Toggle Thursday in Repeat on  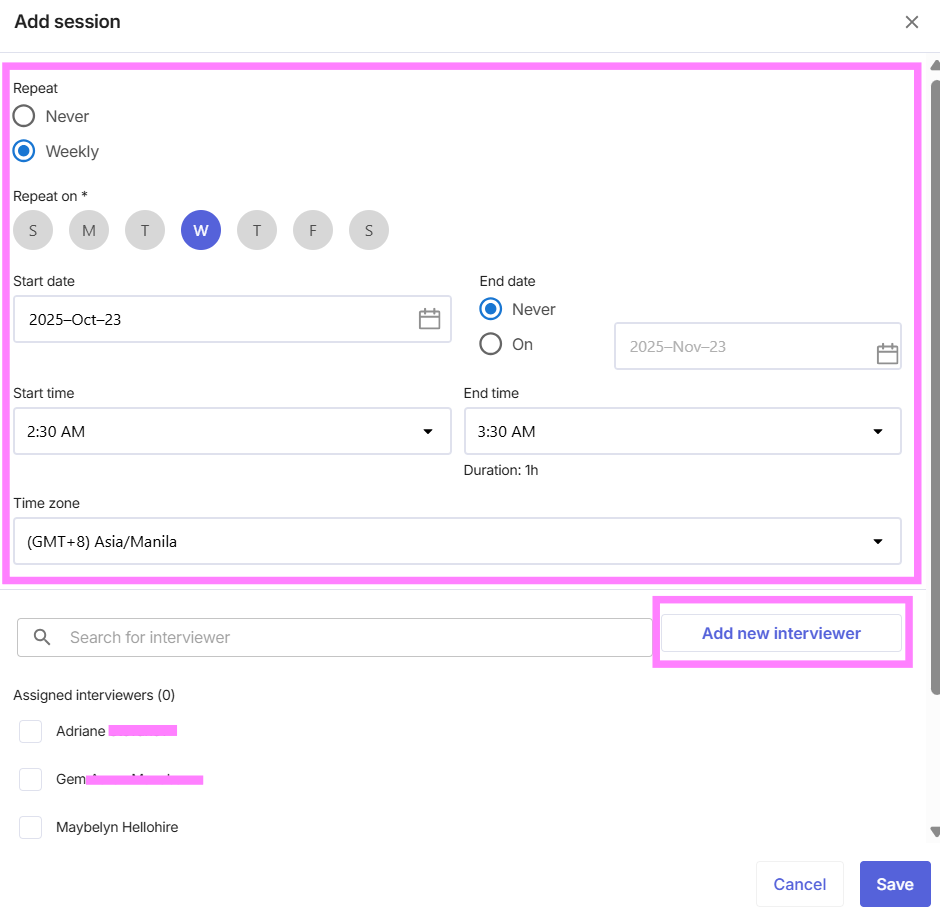pyautogui.click(x=257, y=230)
